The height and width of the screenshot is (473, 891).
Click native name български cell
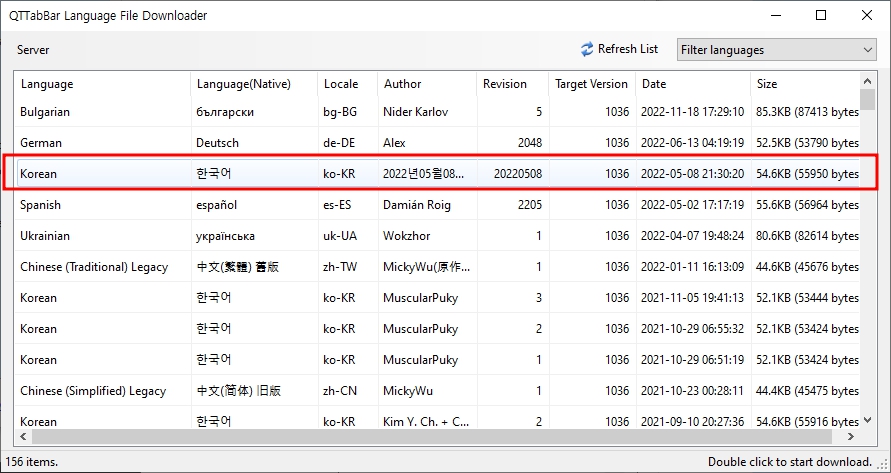[225, 112]
